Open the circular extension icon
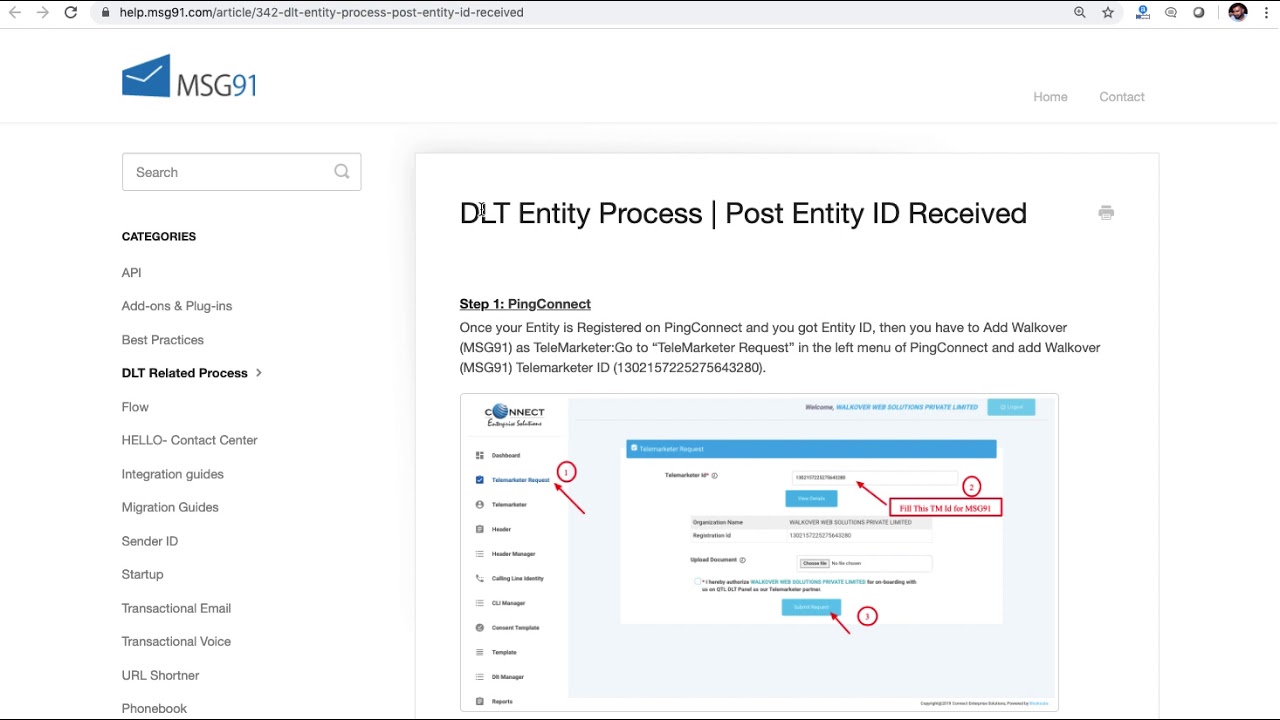This screenshot has height=720, width=1280. click(1199, 12)
